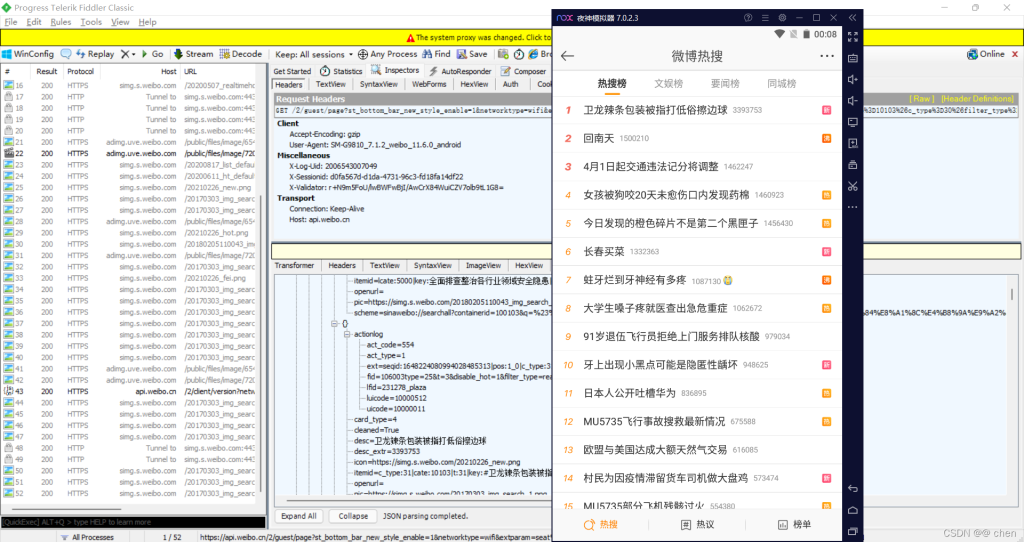Toggle Stream mode in Fiddler
Viewport: 1024px width, 542px height.
pos(193,54)
